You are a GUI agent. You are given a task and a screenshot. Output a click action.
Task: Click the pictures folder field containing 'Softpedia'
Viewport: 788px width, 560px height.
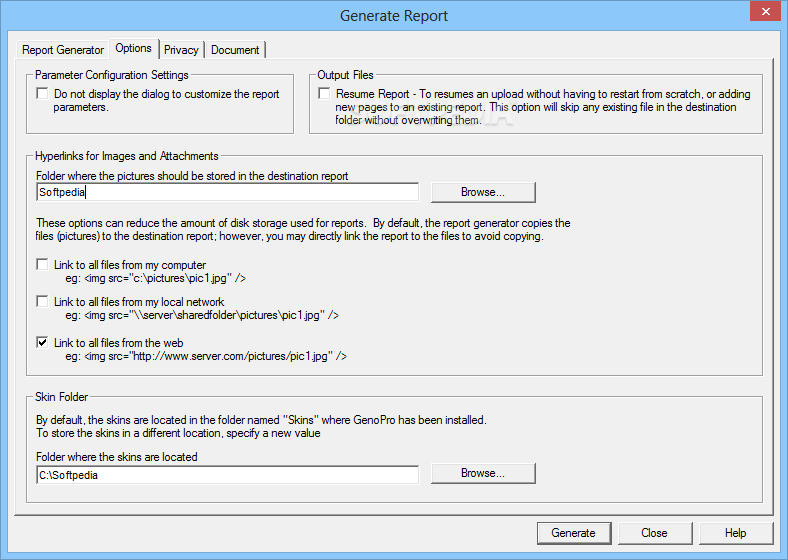[226, 192]
